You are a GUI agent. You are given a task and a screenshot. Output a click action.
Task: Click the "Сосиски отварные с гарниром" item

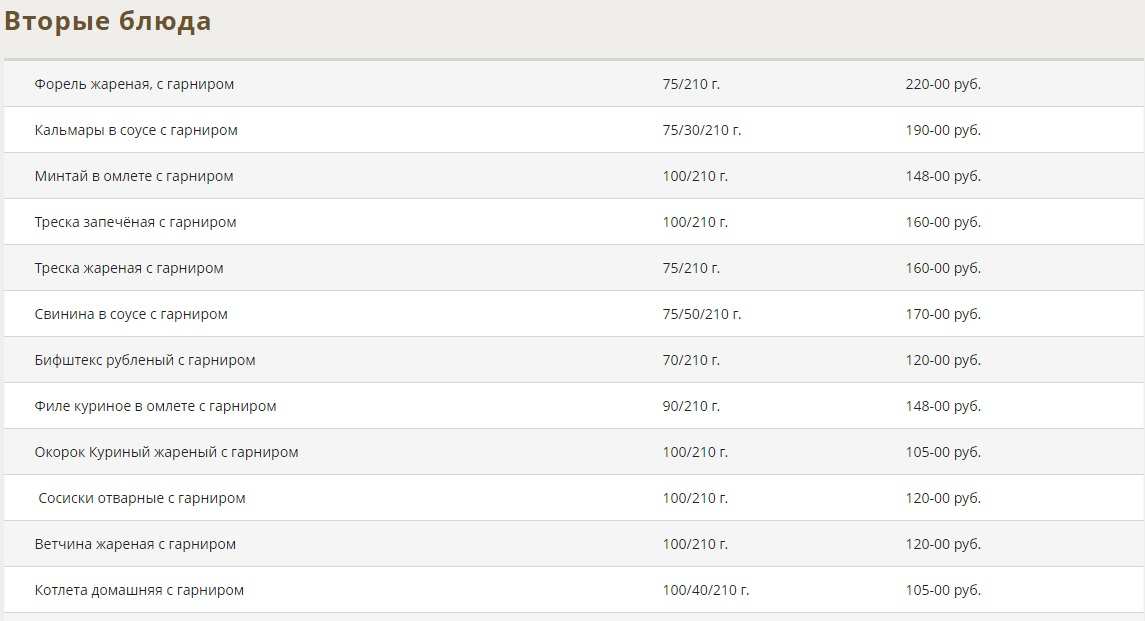142,498
